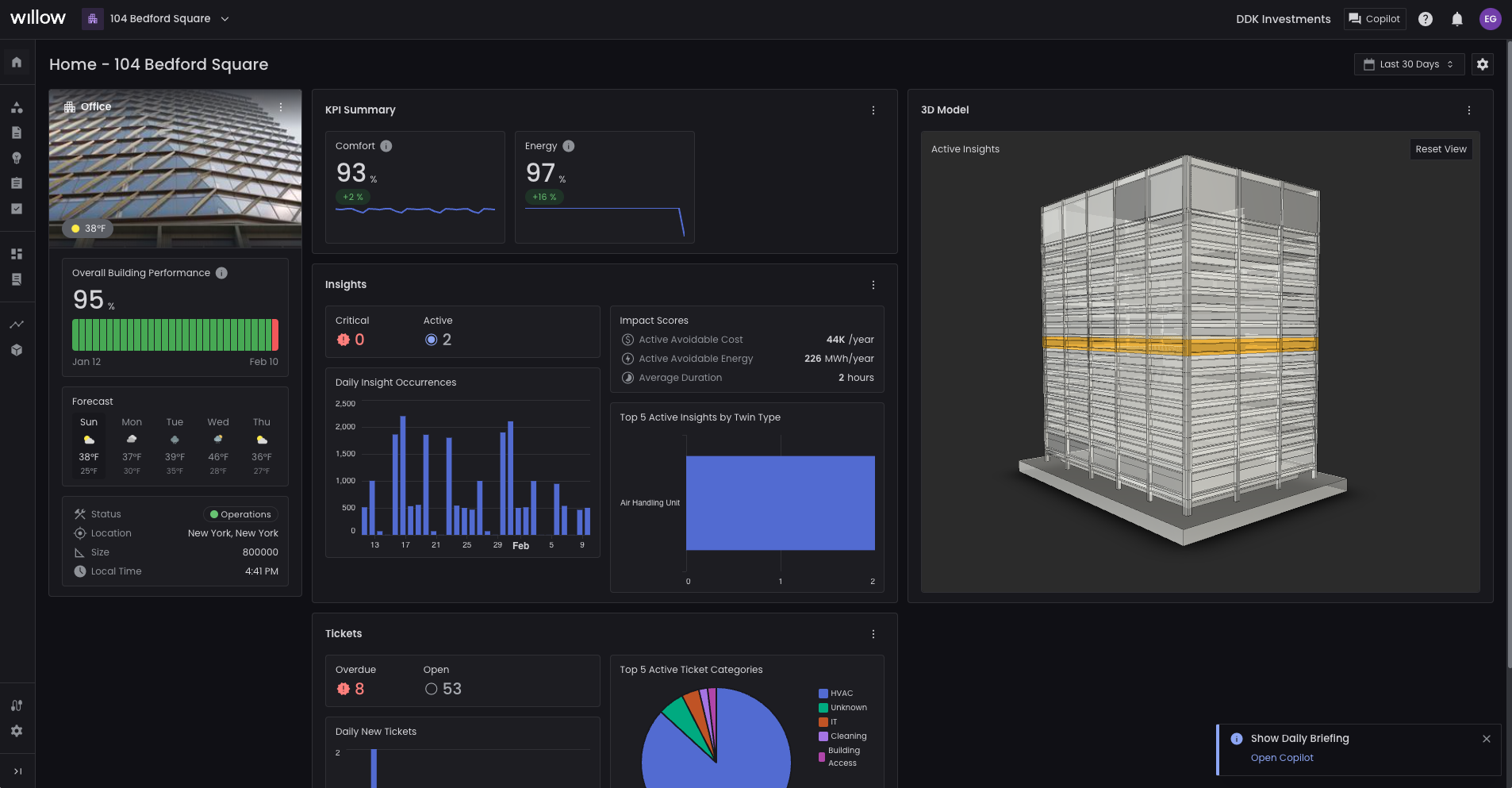
Task: Open the trend line chart sidebar icon
Action: click(x=17, y=324)
